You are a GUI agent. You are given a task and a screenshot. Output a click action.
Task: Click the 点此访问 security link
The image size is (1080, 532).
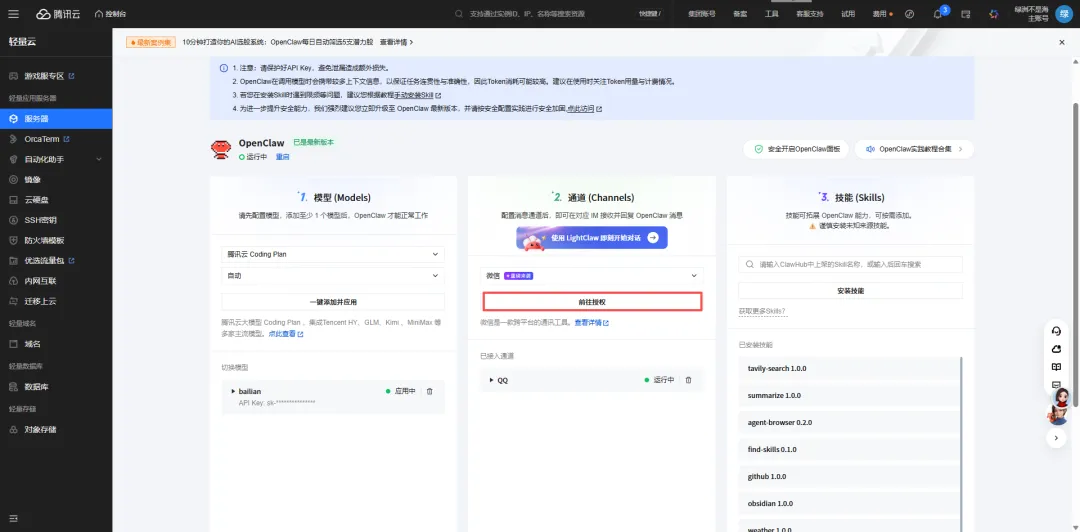[581, 109]
